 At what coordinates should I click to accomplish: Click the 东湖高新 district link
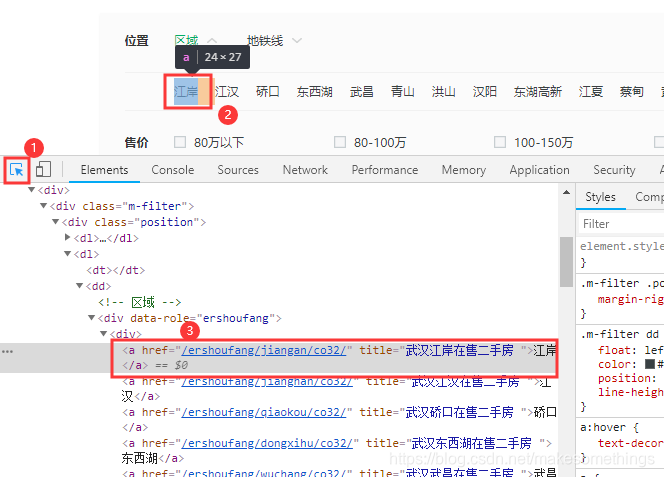537,92
